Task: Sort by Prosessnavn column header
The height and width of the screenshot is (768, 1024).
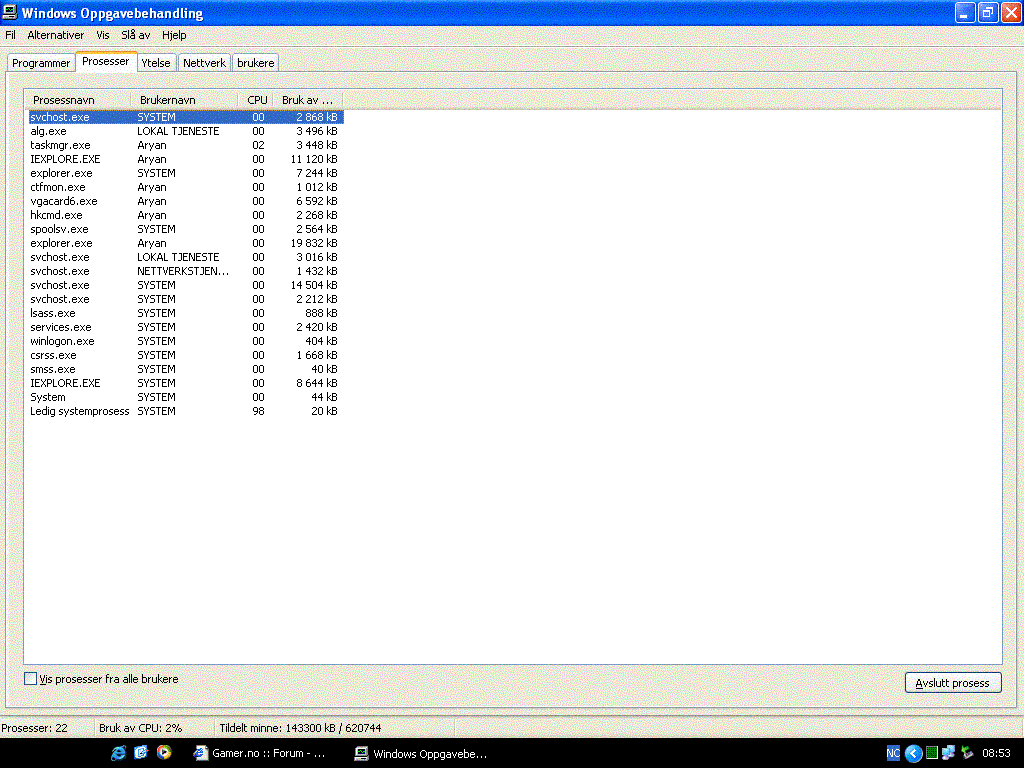Action: [x=77, y=100]
